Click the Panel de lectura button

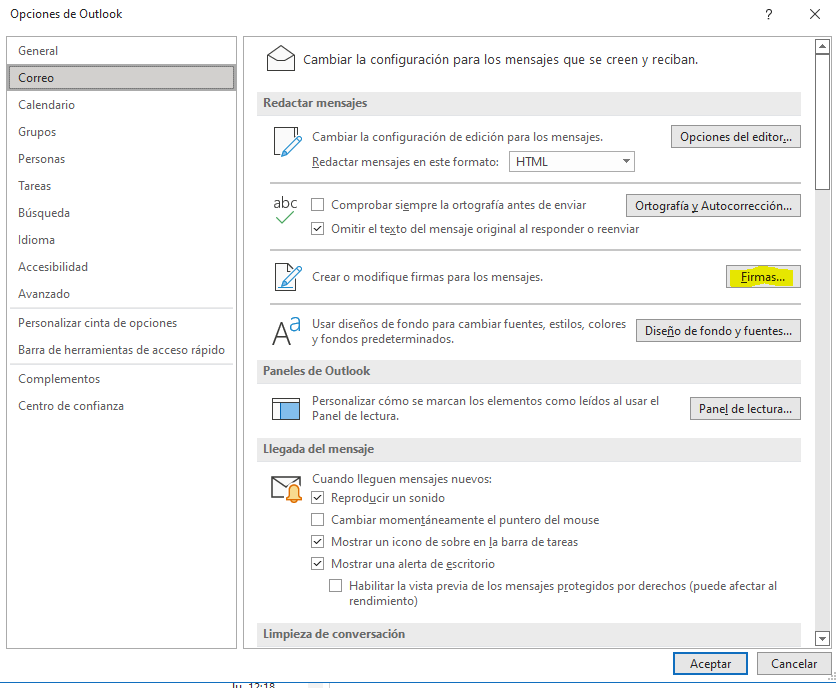pos(745,409)
